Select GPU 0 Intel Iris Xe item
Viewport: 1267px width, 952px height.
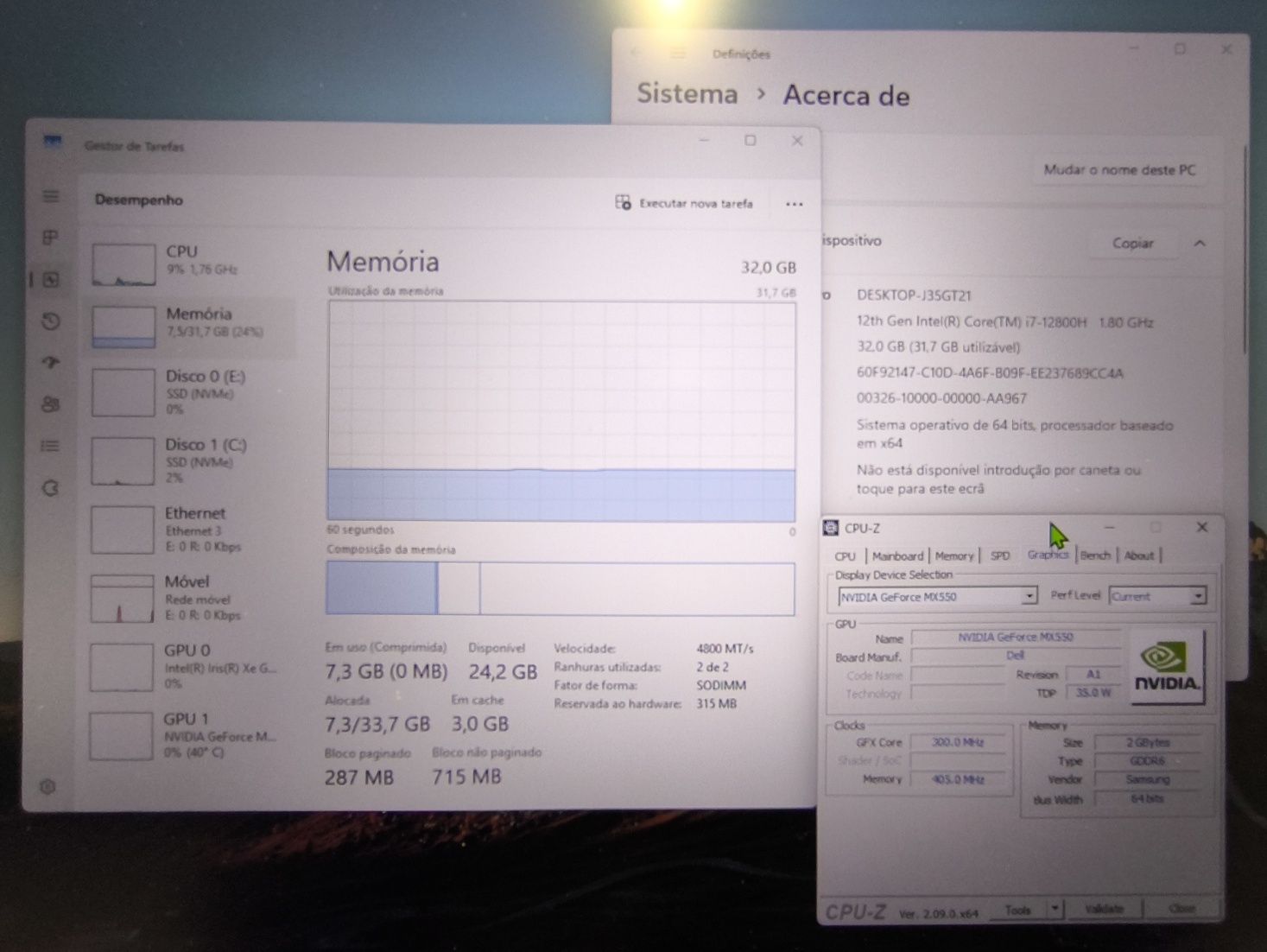[192, 666]
